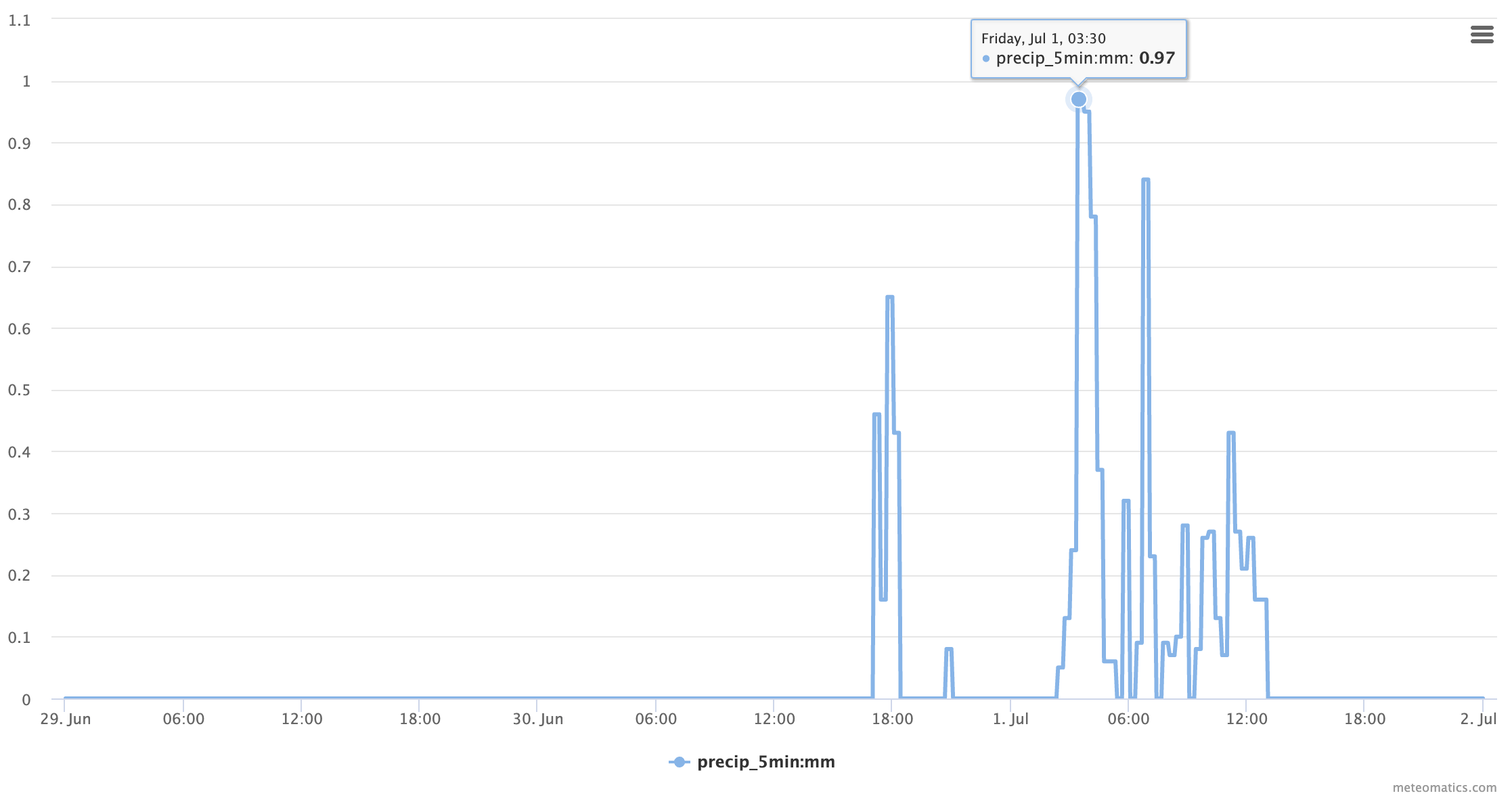
Task: Click the tooltip showing Friday, Jul 1, 03:30
Action: (x=1079, y=49)
